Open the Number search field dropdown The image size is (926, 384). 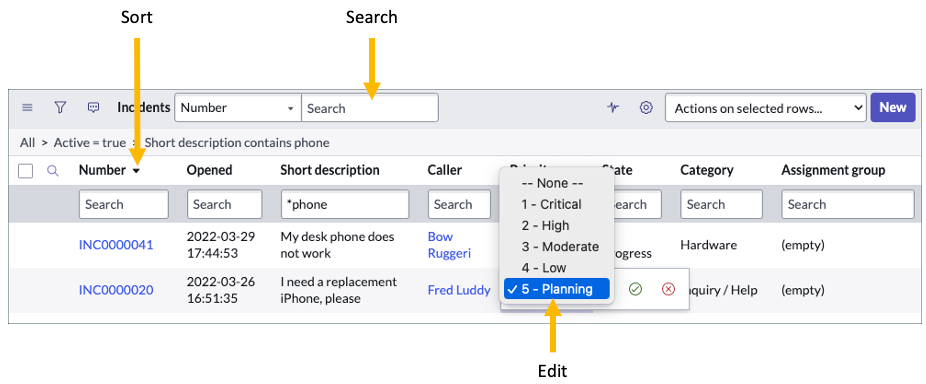(x=238, y=108)
